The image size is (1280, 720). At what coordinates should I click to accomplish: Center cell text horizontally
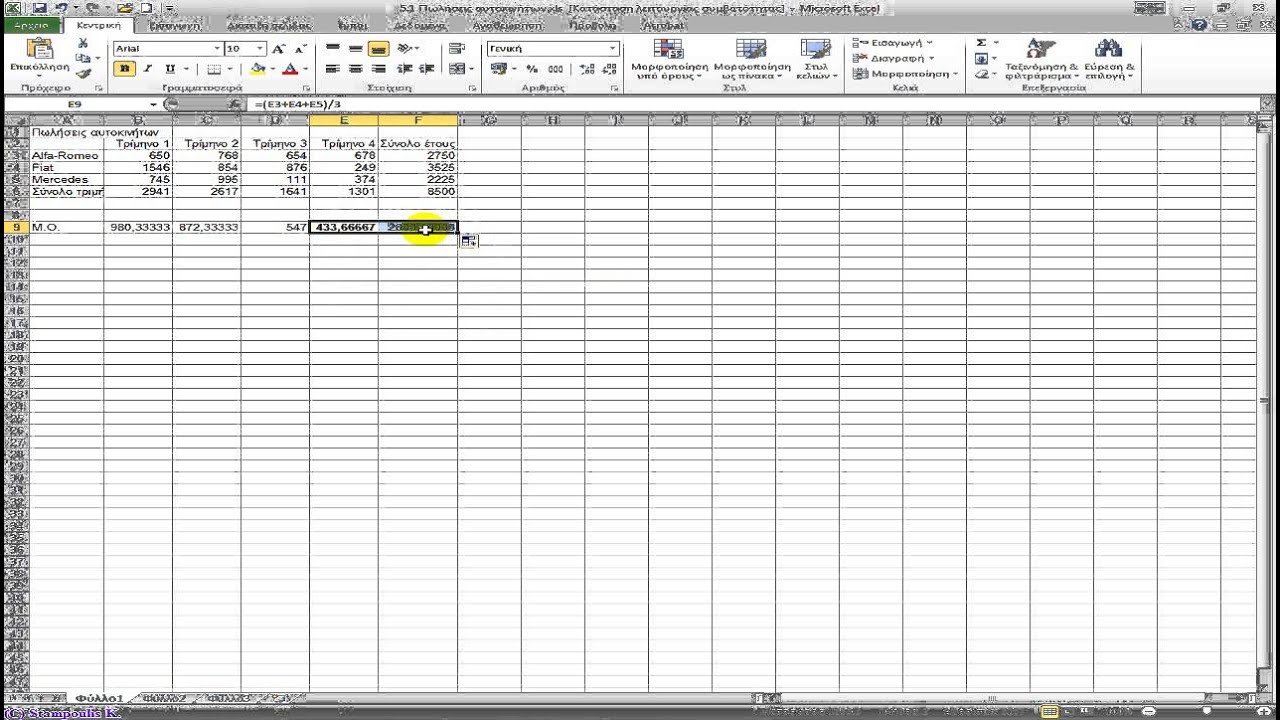tap(355, 69)
